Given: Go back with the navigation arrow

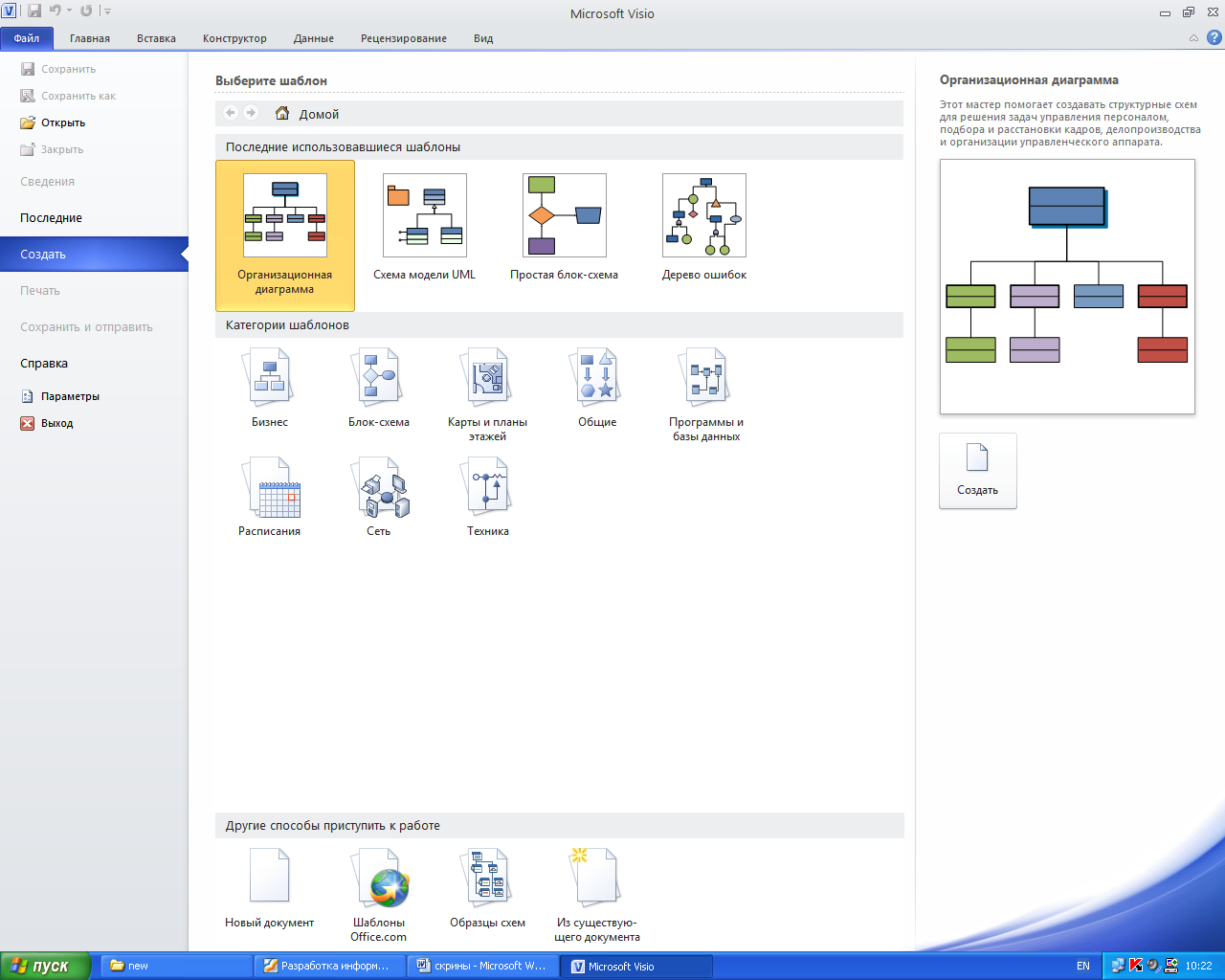Looking at the screenshot, I should coord(231,113).
